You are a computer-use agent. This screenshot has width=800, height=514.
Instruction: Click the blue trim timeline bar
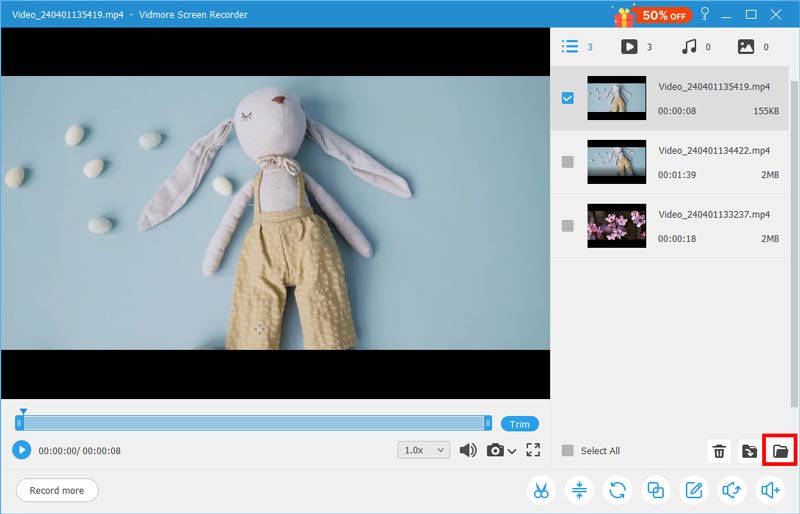tap(254, 424)
